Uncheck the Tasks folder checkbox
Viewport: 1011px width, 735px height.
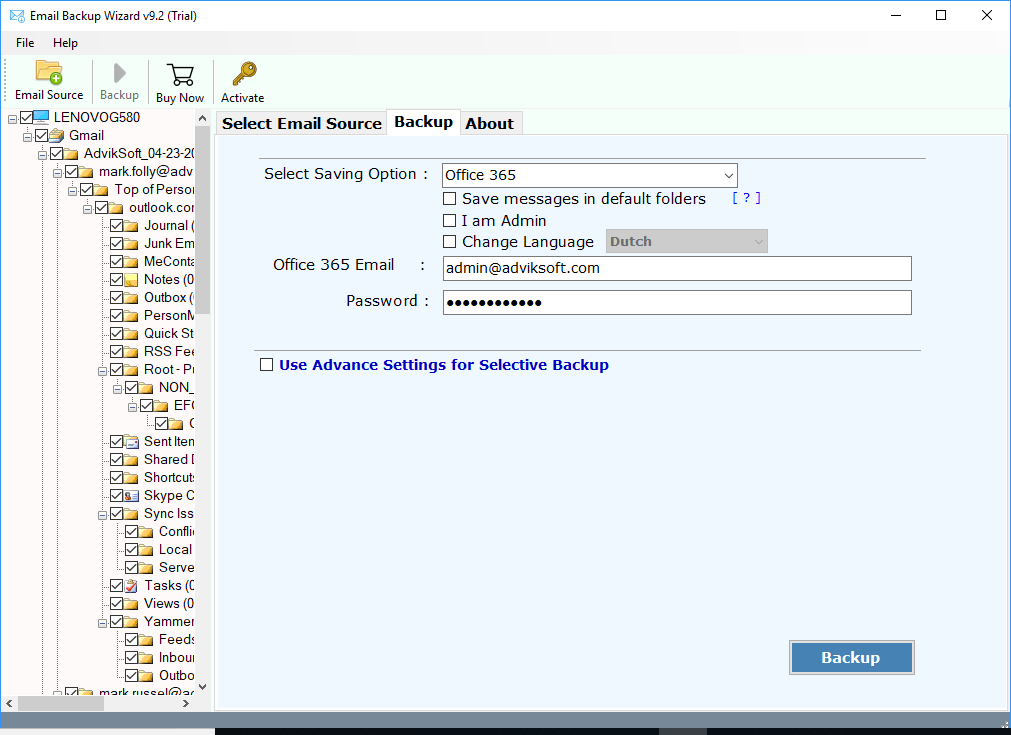pos(117,586)
